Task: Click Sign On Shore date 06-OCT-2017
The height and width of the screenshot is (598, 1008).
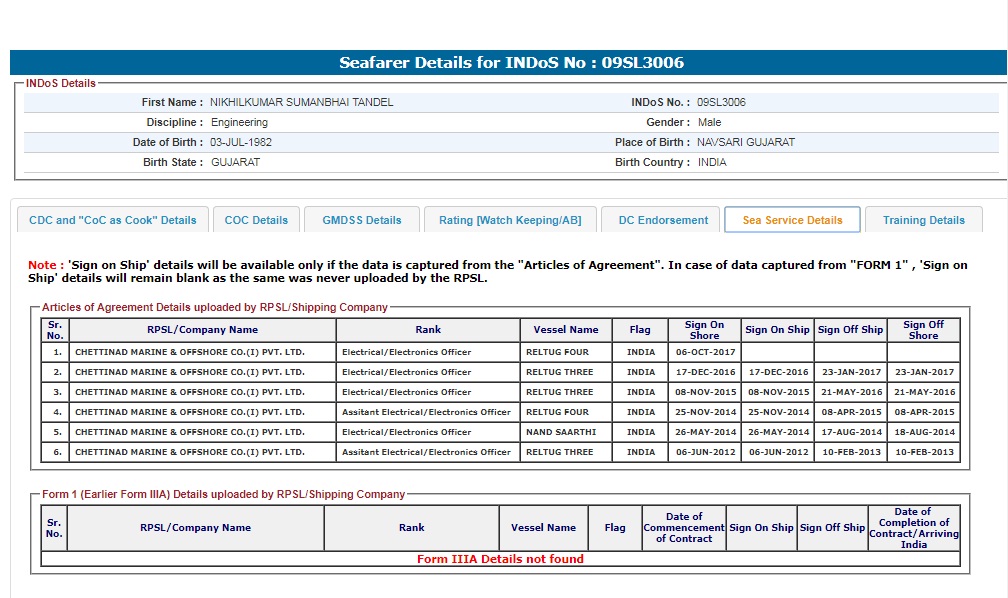Action: (x=704, y=352)
